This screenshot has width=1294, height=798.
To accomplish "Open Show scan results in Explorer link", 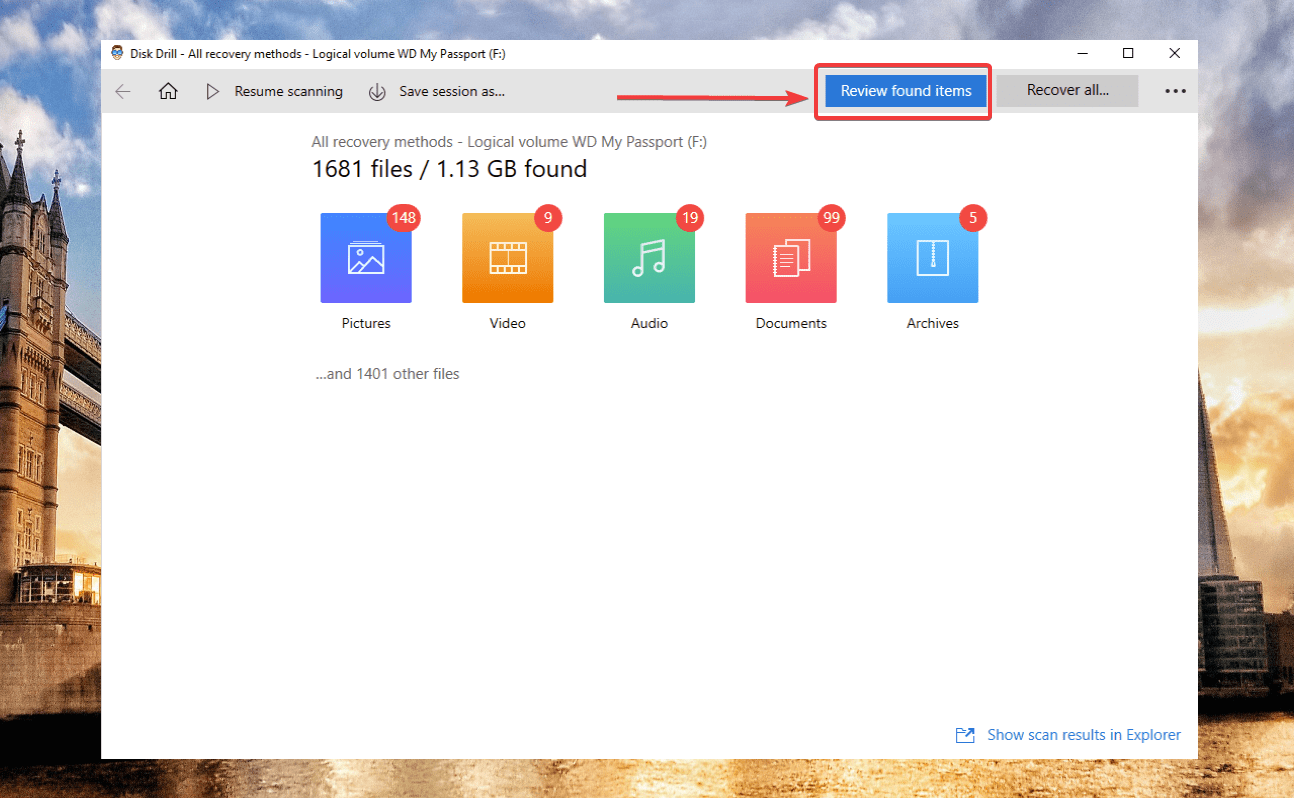I will [1084, 735].
